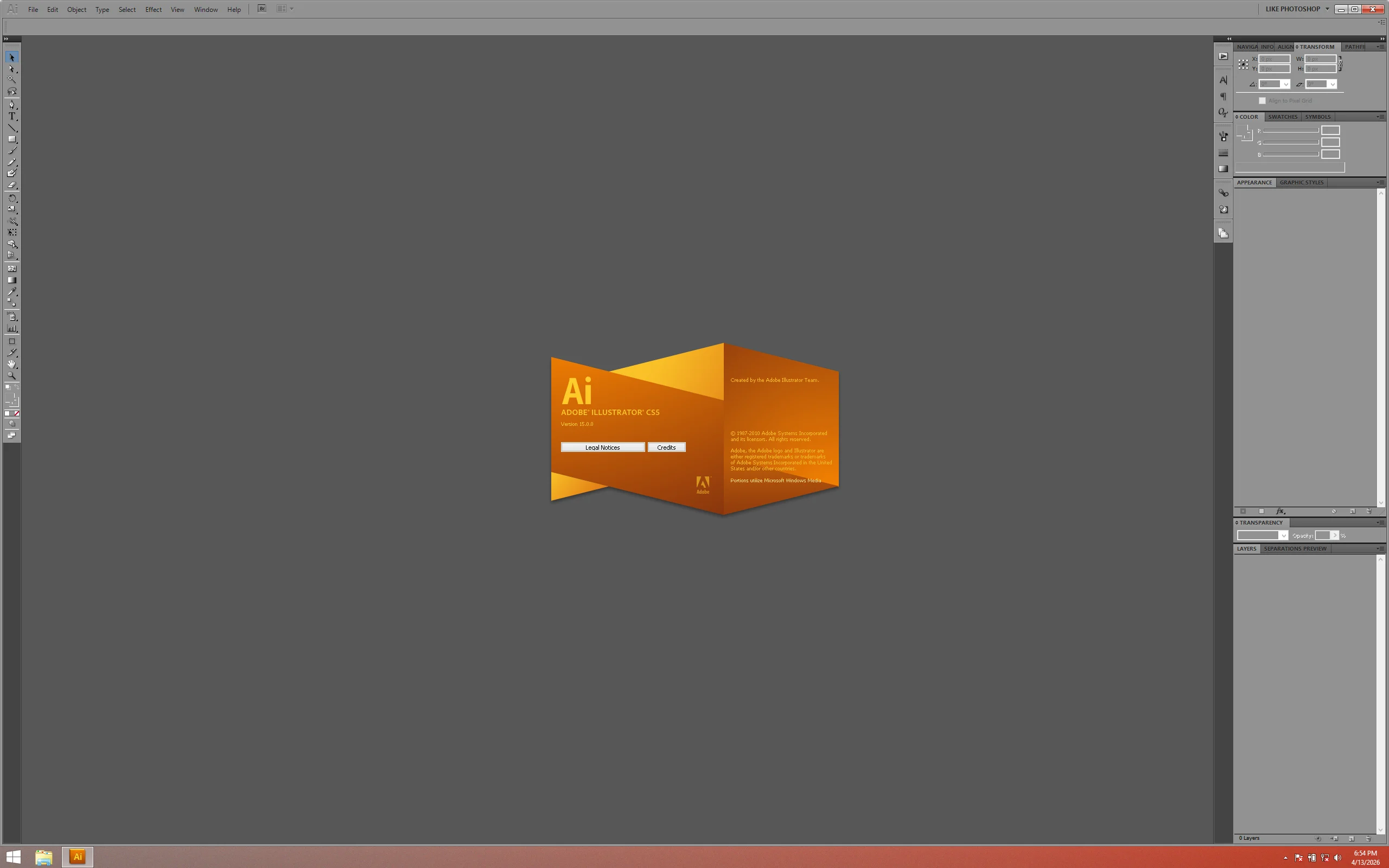The image size is (1389, 868).
Task: Select the Width tool
Action: click(x=11, y=221)
